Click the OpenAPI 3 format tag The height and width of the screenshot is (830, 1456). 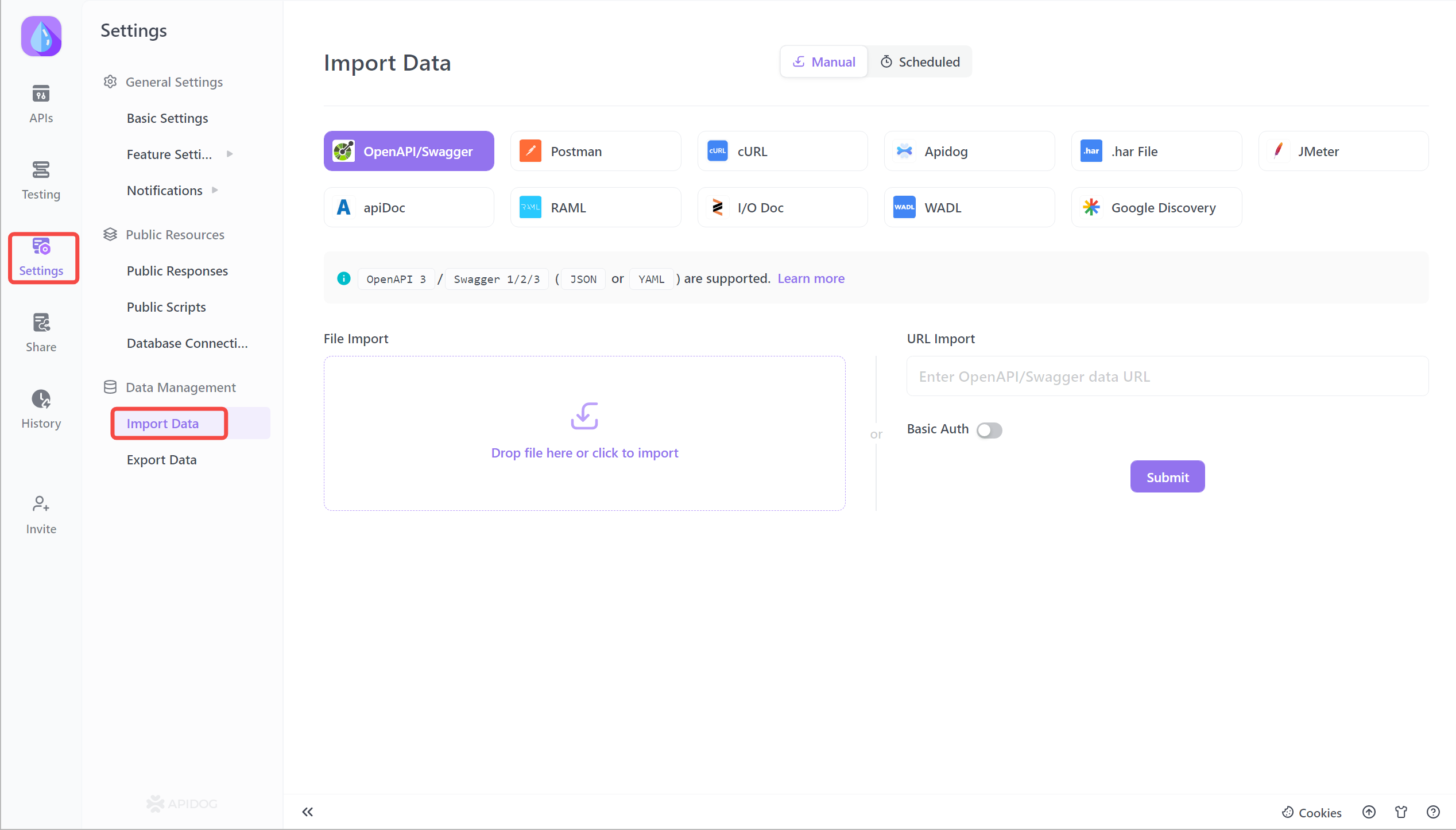pyautogui.click(x=396, y=279)
